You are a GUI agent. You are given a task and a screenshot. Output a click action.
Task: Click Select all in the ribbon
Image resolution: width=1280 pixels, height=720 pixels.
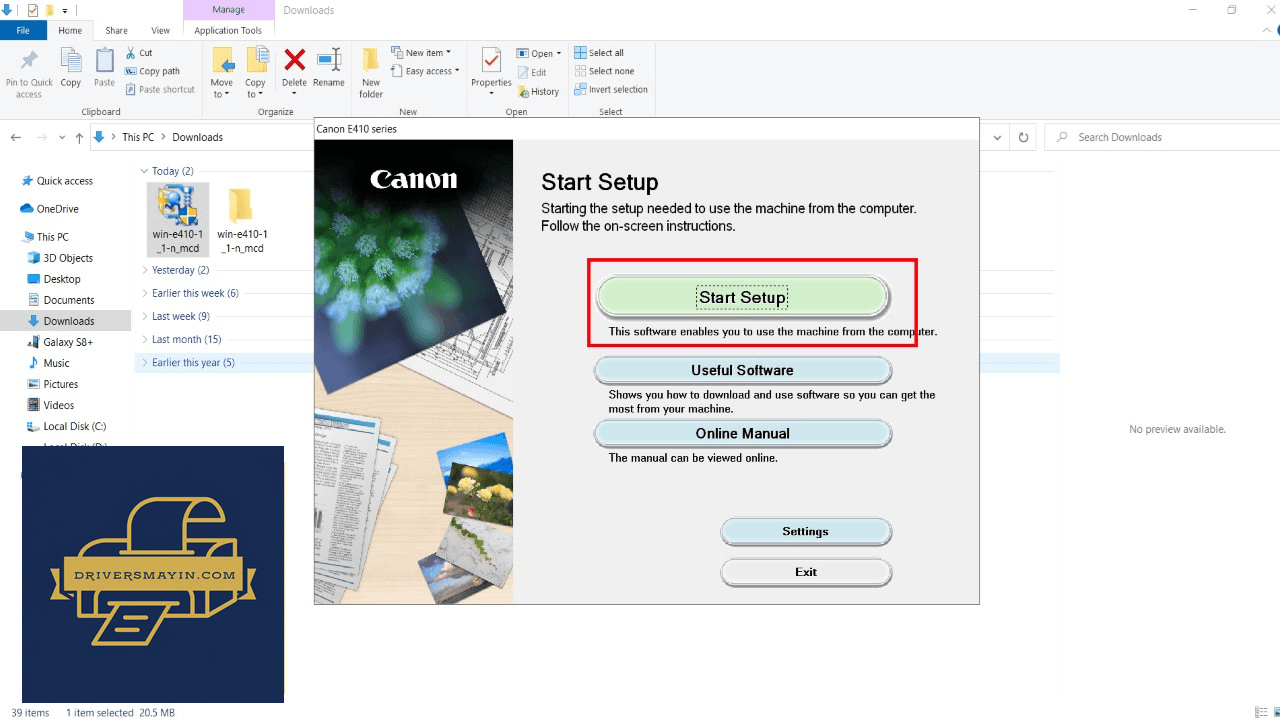coord(599,53)
